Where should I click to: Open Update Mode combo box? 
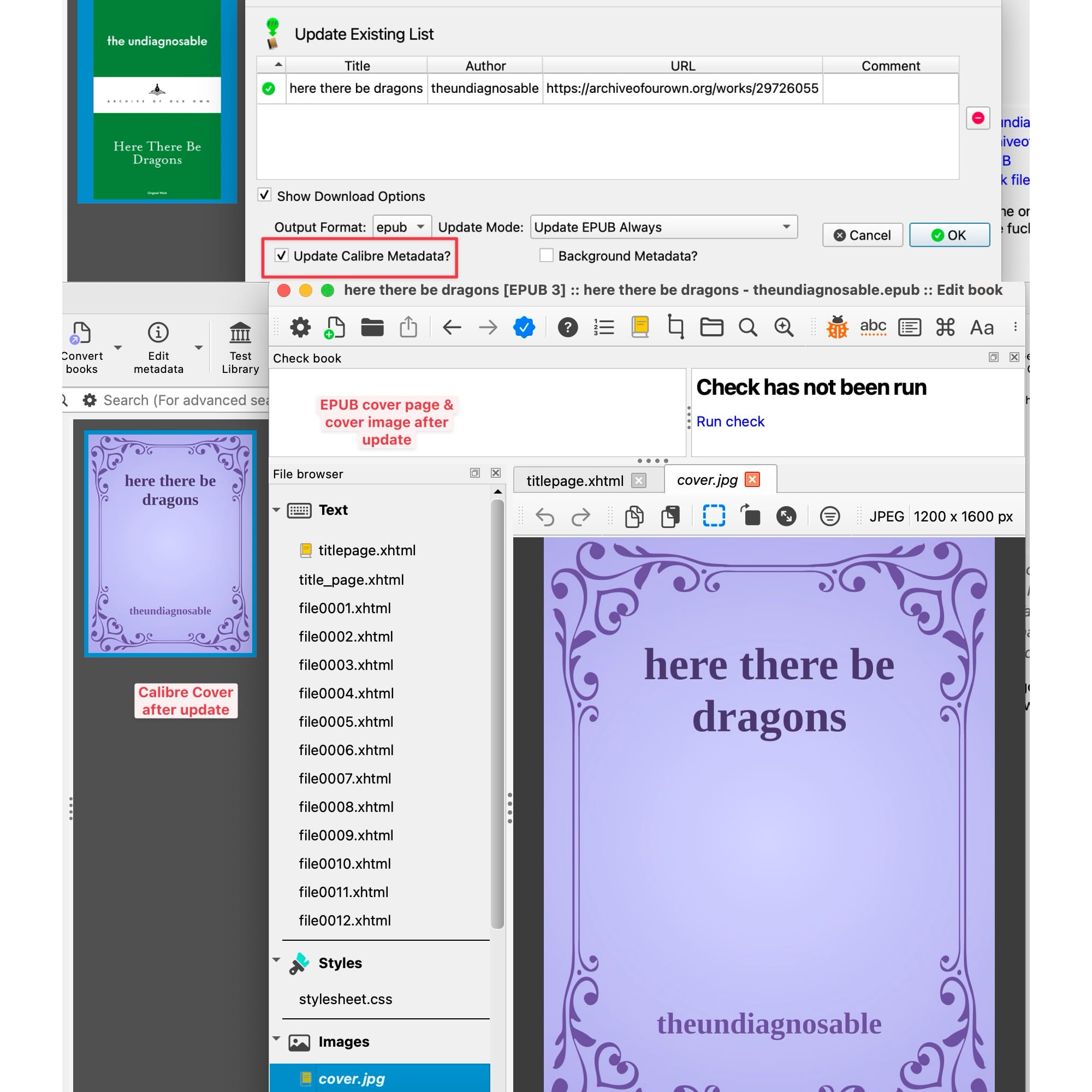(663, 227)
